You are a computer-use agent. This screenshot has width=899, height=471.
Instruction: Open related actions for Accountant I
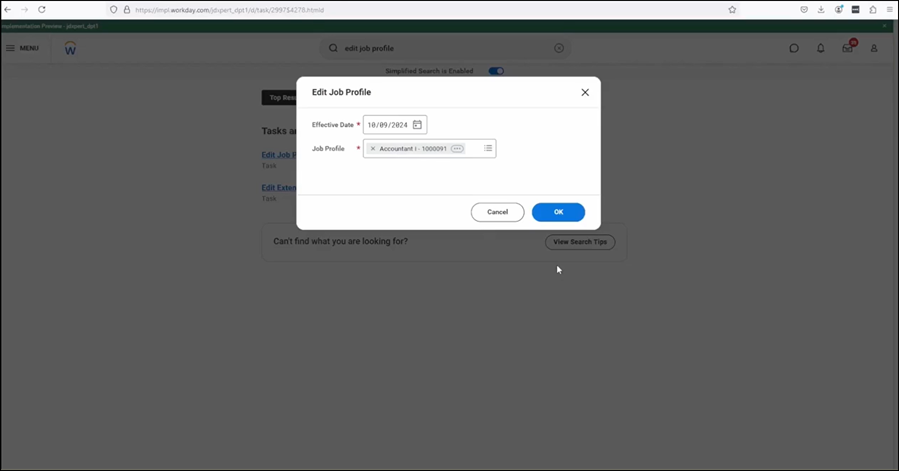pos(457,149)
